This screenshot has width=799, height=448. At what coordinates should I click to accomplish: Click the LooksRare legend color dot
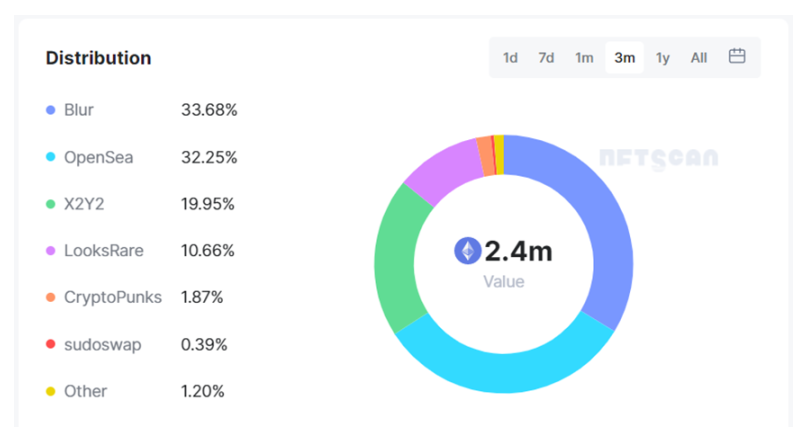tap(50, 251)
